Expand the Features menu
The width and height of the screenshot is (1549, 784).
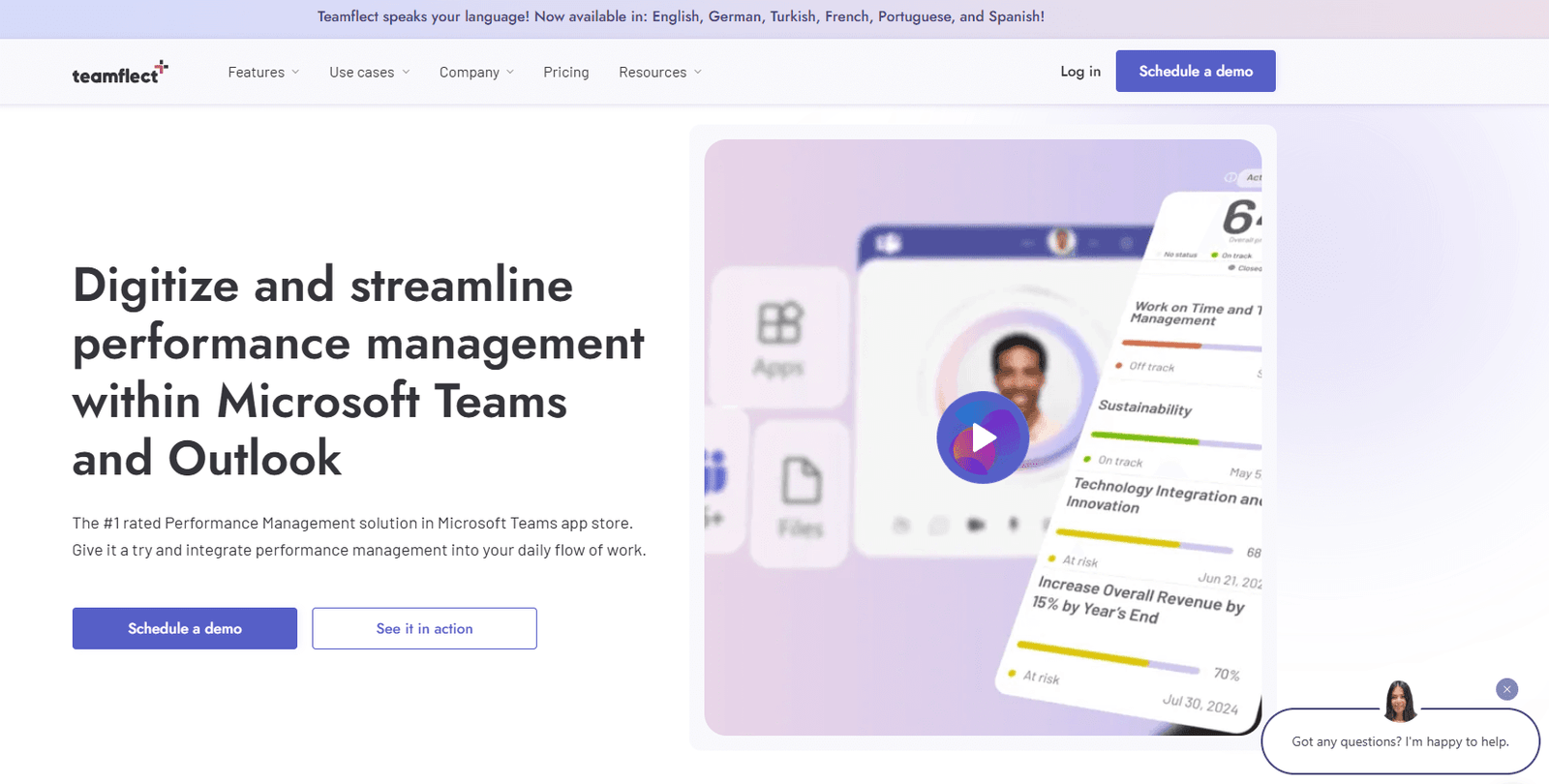pyautogui.click(x=263, y=73)
